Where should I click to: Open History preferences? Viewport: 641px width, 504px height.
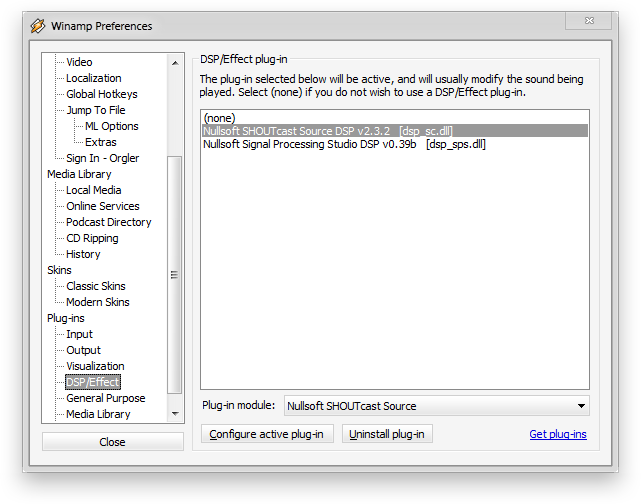pos(83,254)
